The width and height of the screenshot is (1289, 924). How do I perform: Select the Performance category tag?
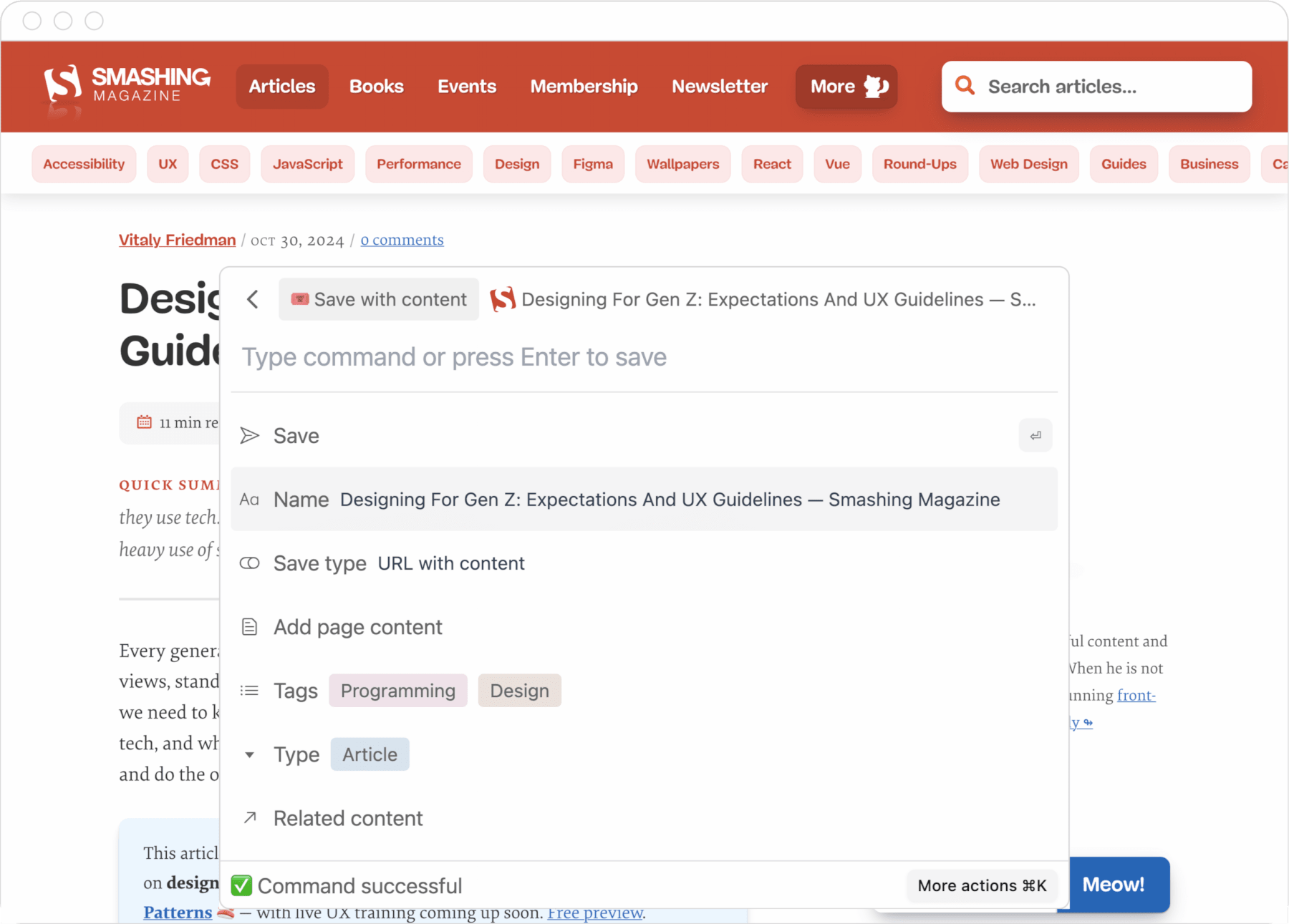click(419, 164)
